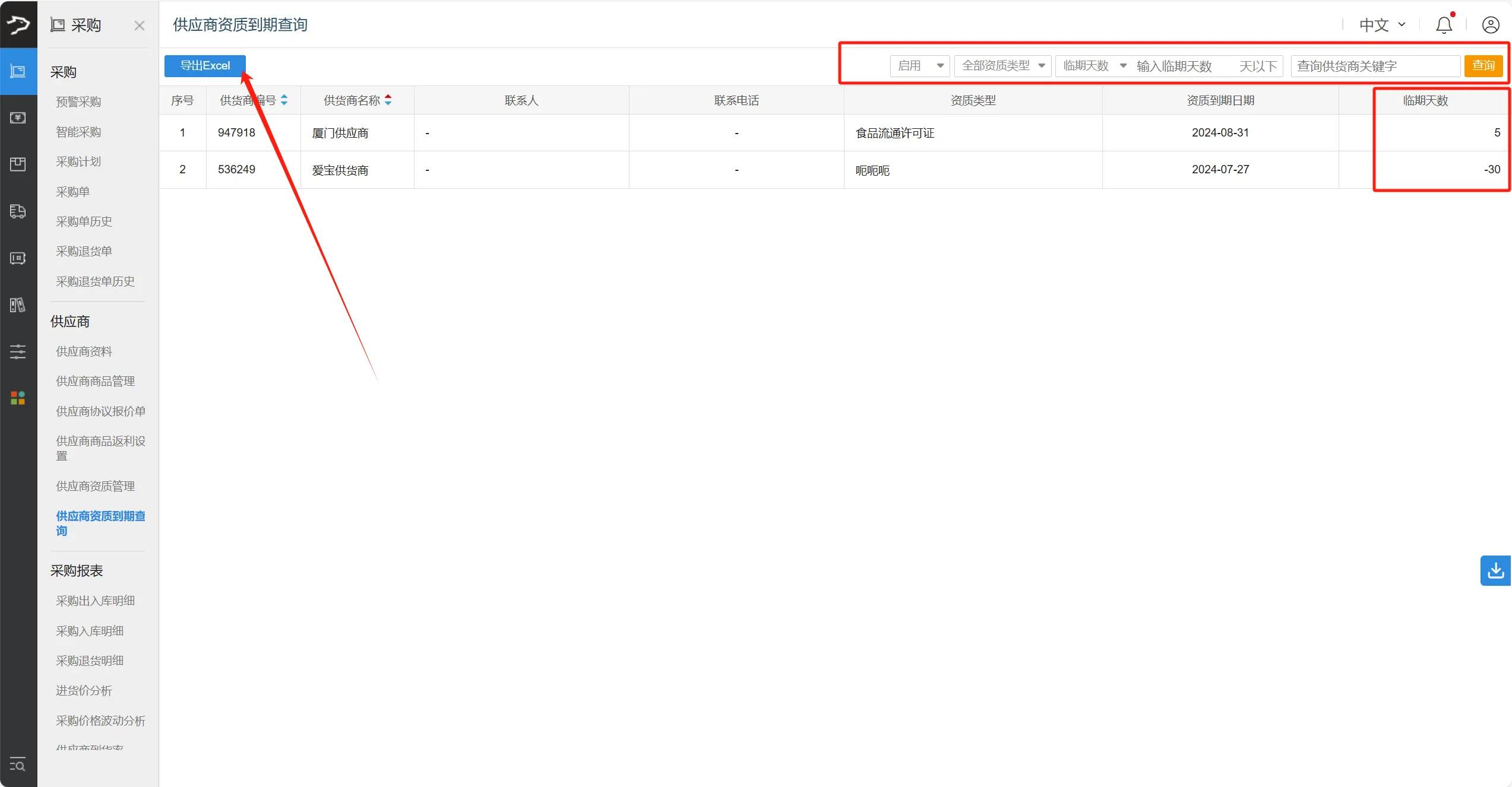The image size is (1512, 787).
Task: Click the 导出Excel button
Action: tap(204, 65)
